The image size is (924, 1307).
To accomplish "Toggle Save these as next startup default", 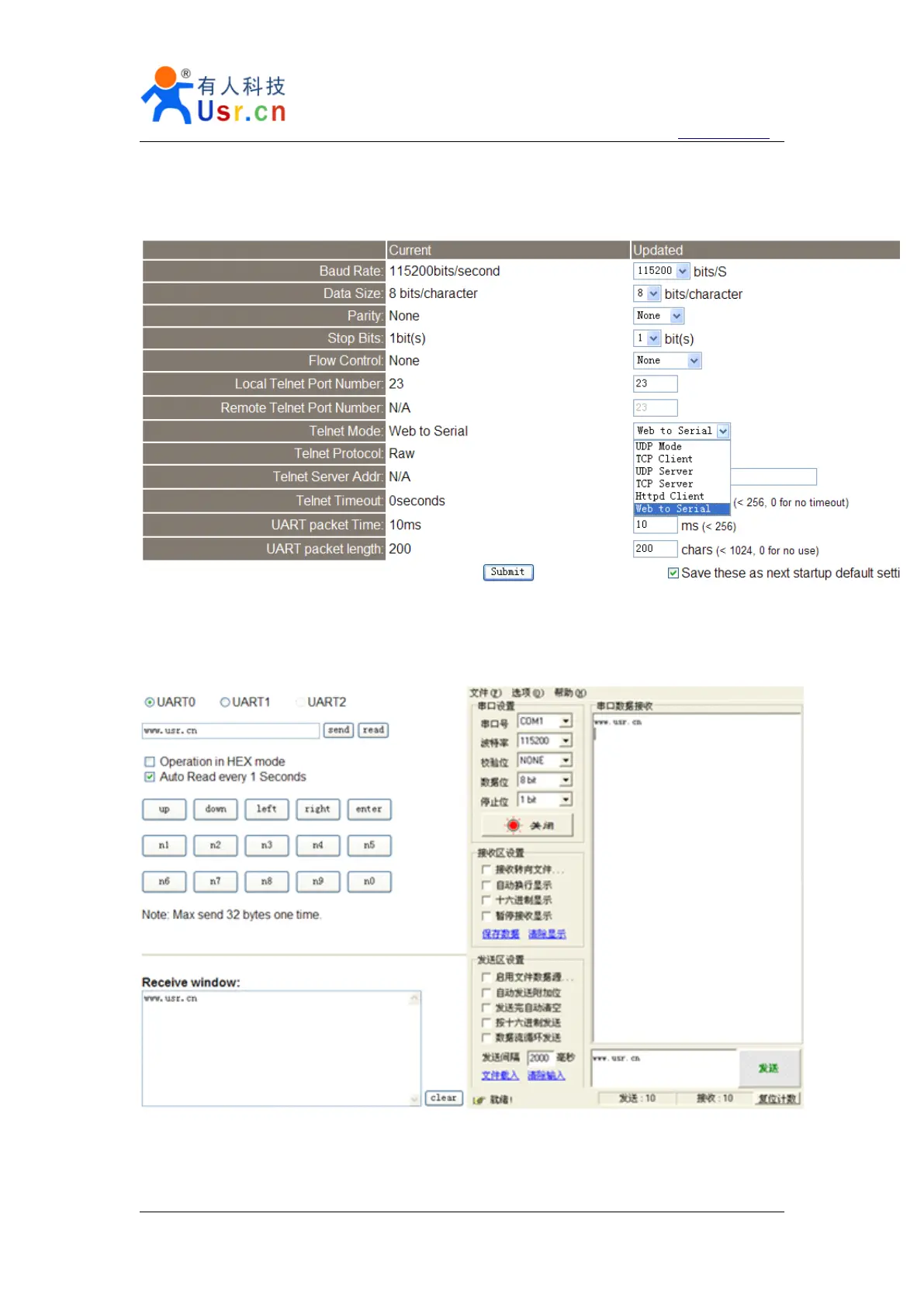I will point(673,573).
